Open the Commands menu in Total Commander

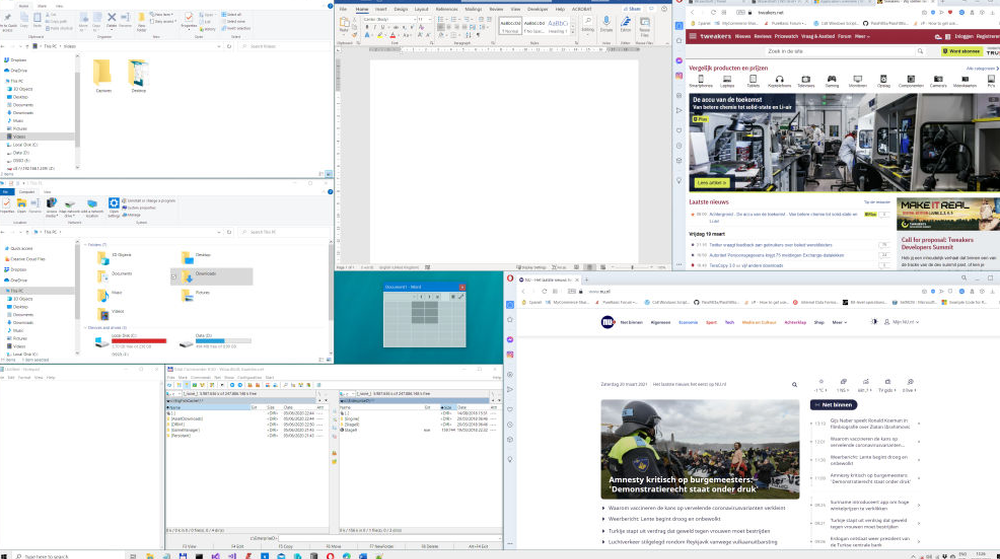[200, 377]
